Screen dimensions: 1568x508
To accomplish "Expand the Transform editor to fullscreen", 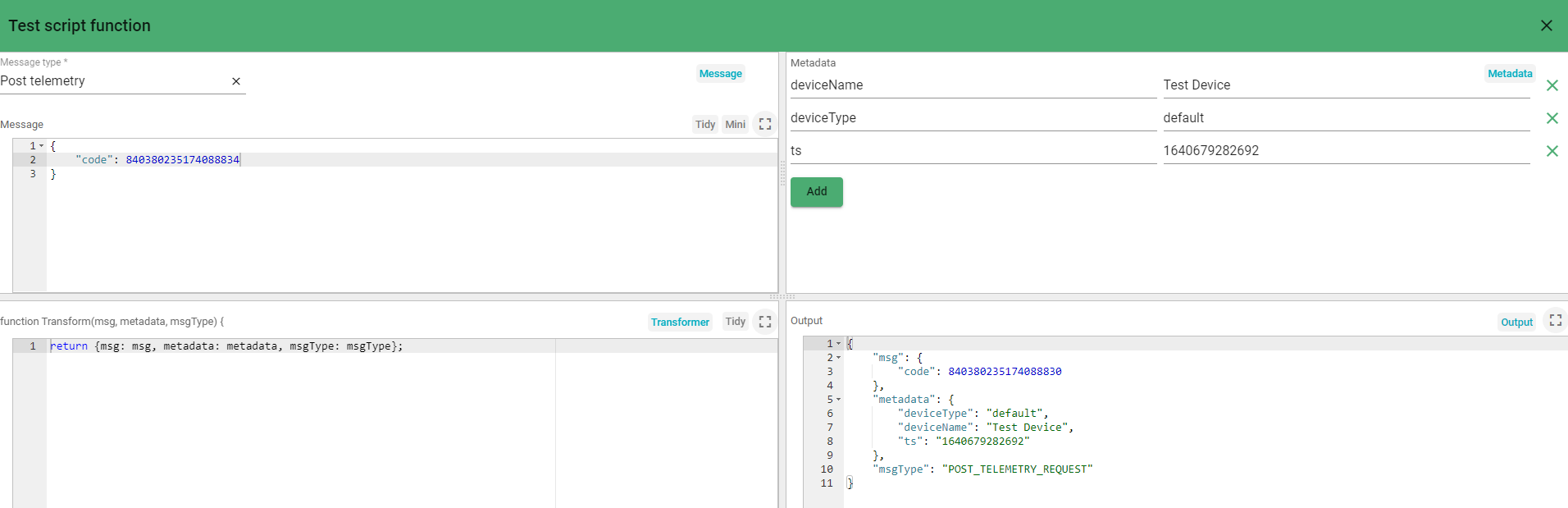I will 765,322.
